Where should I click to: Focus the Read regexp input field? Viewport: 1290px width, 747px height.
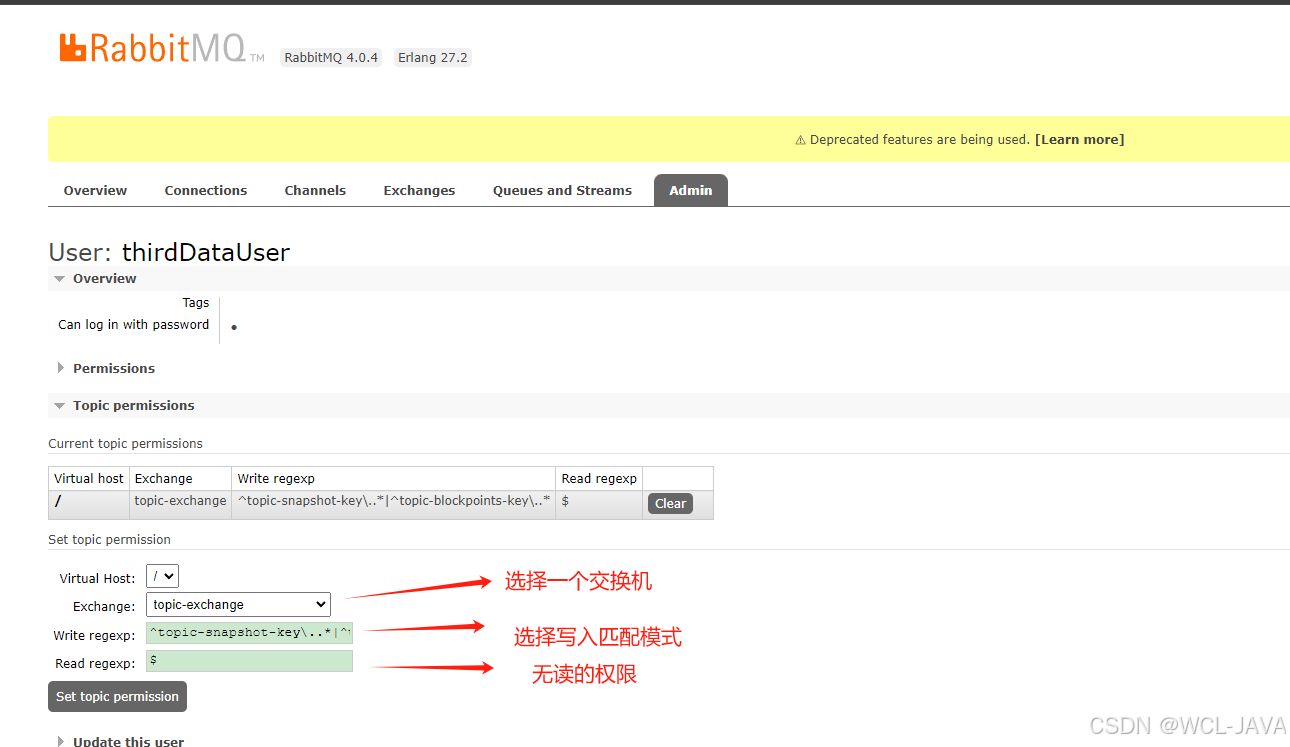click(x=249, y=661)
